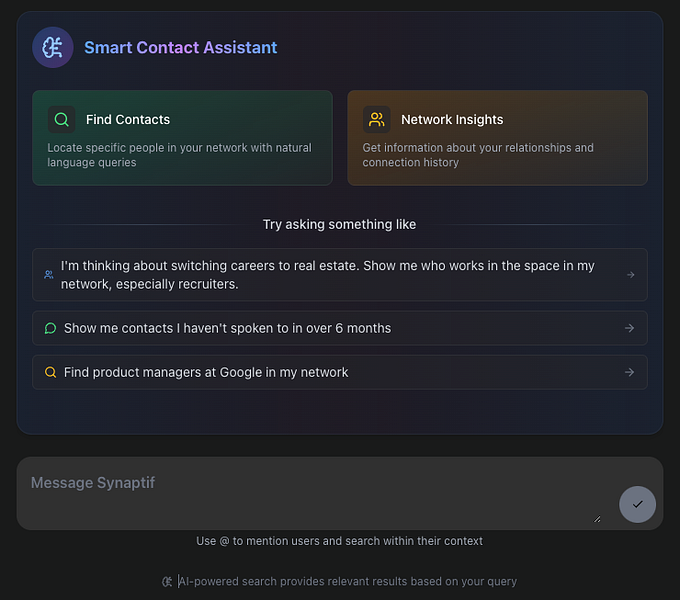Click the small brain icon in the footer

click(x=167, y=581)
